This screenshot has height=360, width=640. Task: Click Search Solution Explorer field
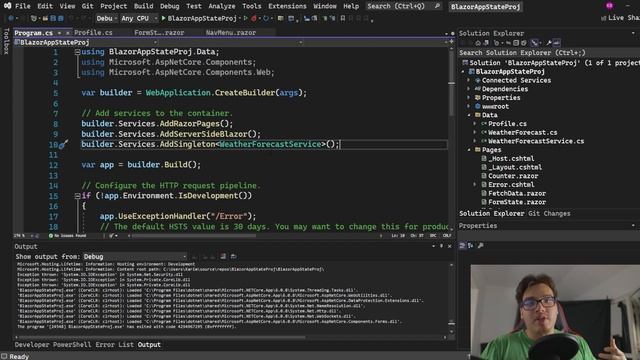click(549, 53)
